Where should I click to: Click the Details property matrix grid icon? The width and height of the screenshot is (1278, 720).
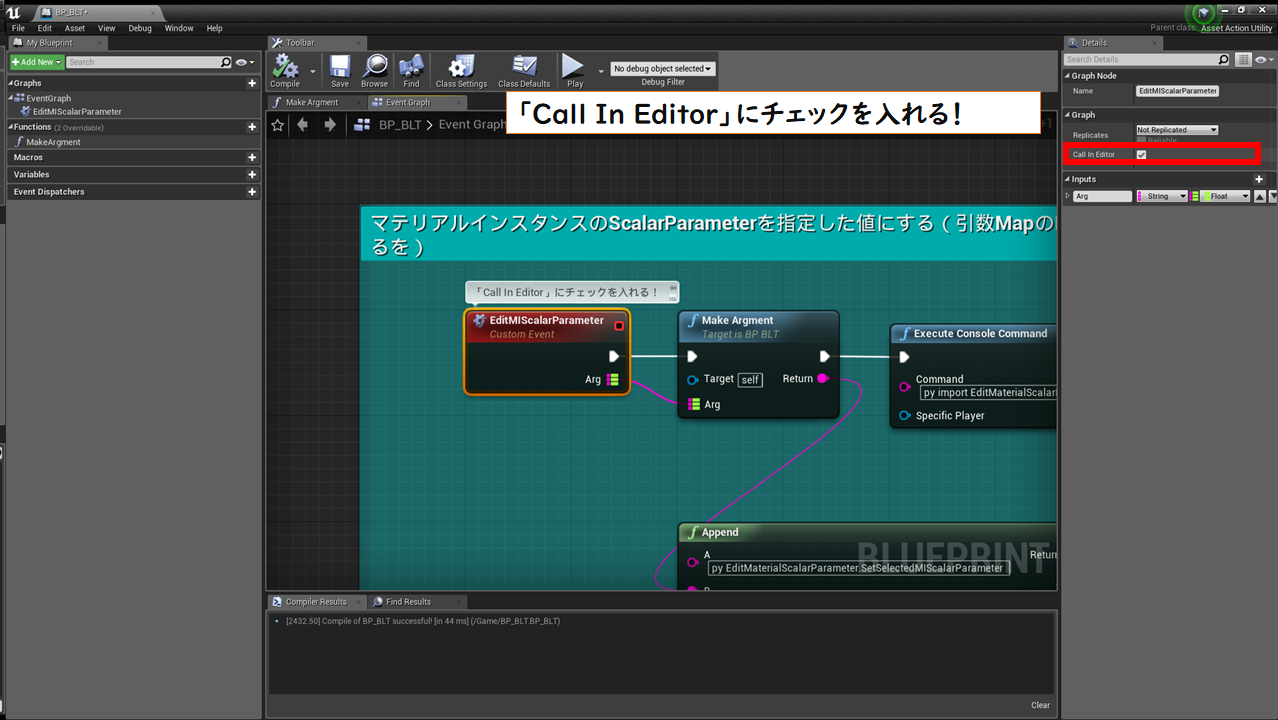tap(1243, 60)
